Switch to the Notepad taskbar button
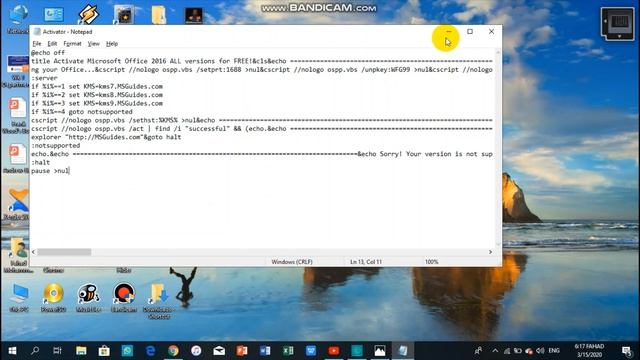Viewport: 640px width, 360px height. point(403,351)
